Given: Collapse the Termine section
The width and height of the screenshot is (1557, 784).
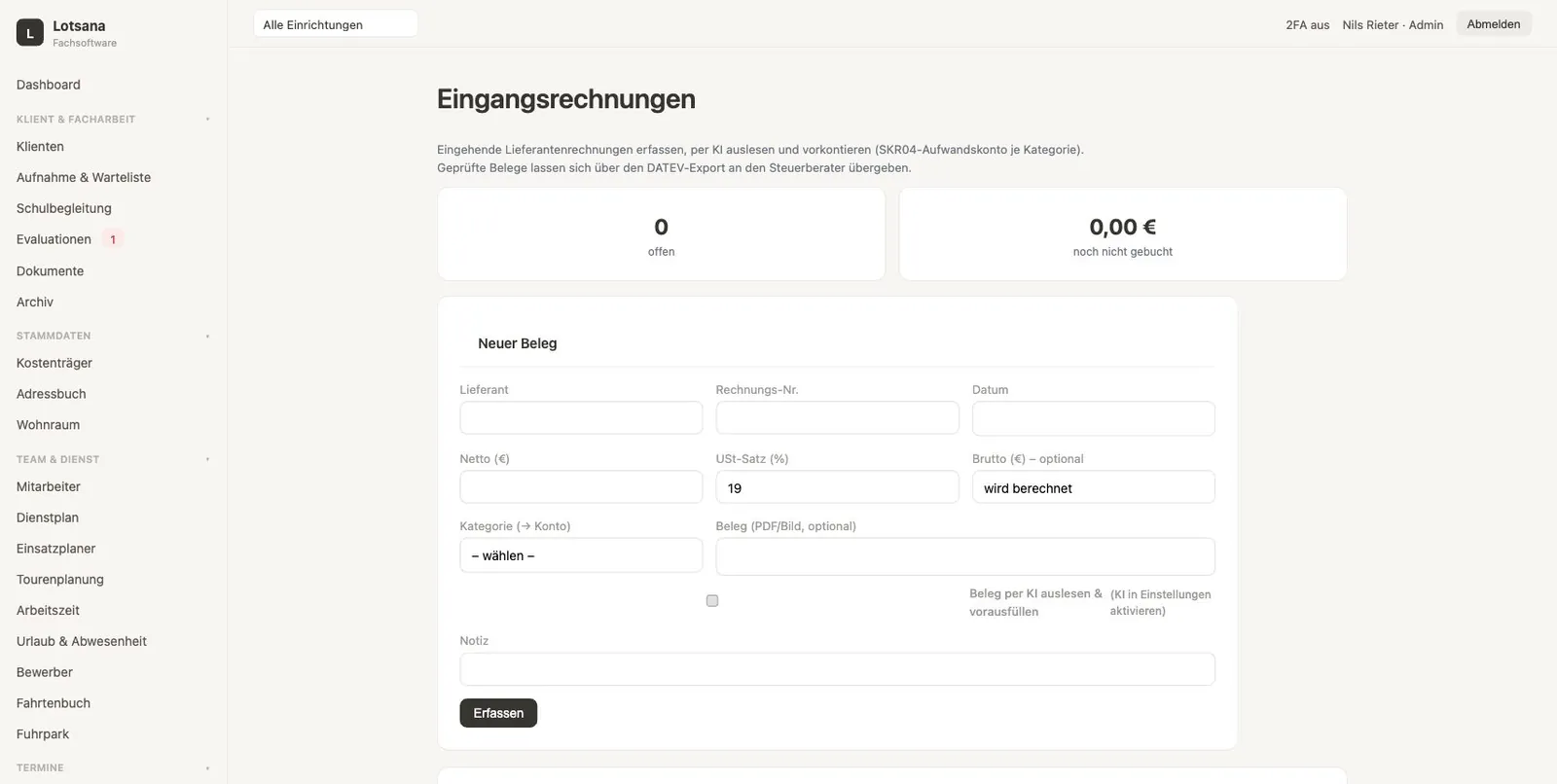Looking at the screenshot, I should [207, 768].
